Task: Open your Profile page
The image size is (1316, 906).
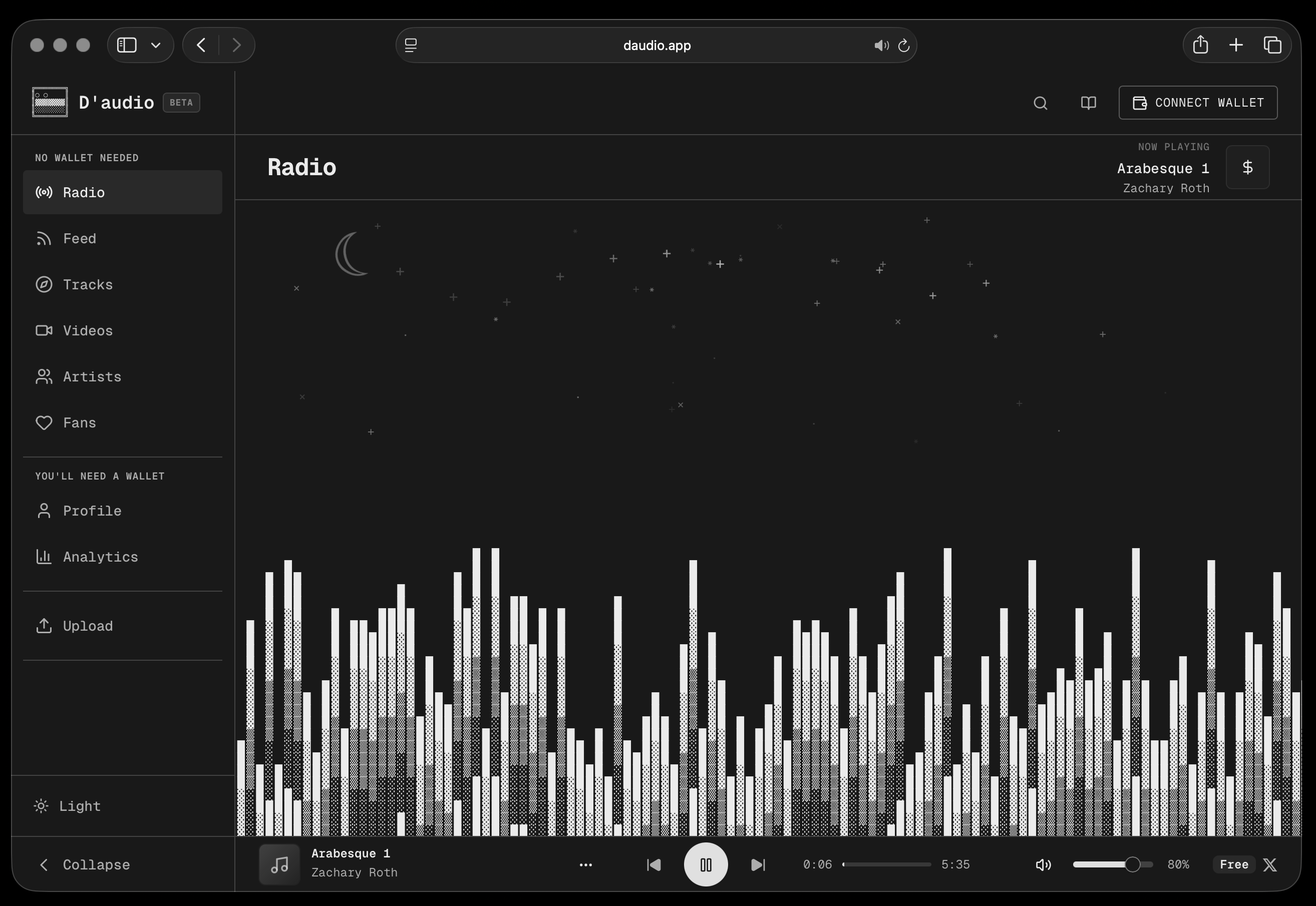Action: tap(92, 511)
